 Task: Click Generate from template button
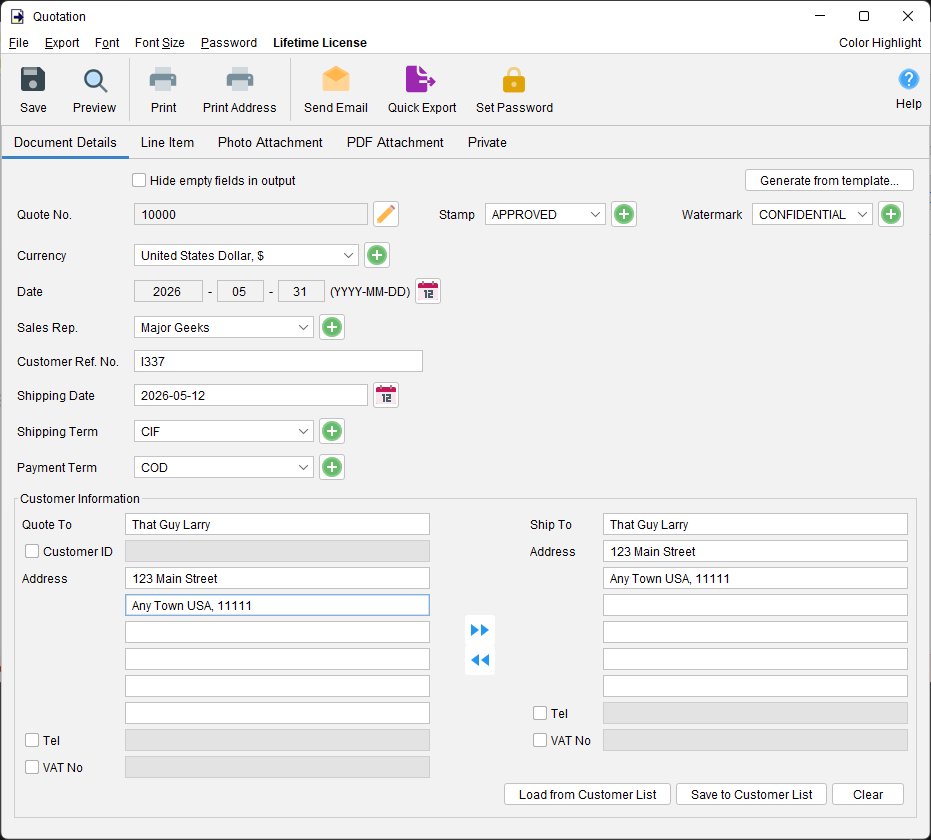coord(829,180)
